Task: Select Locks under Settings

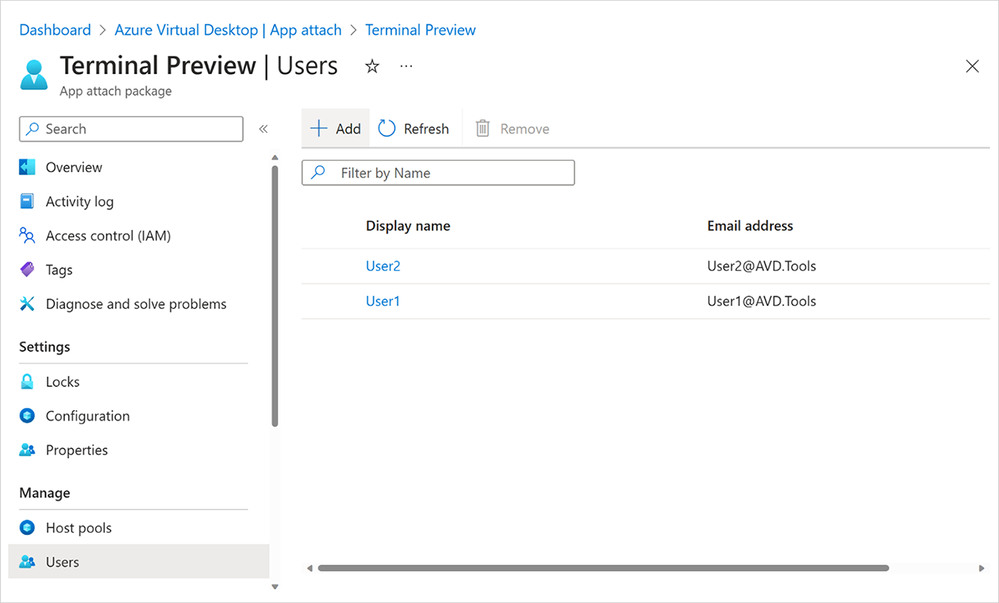Action: [x=62, y=382]
